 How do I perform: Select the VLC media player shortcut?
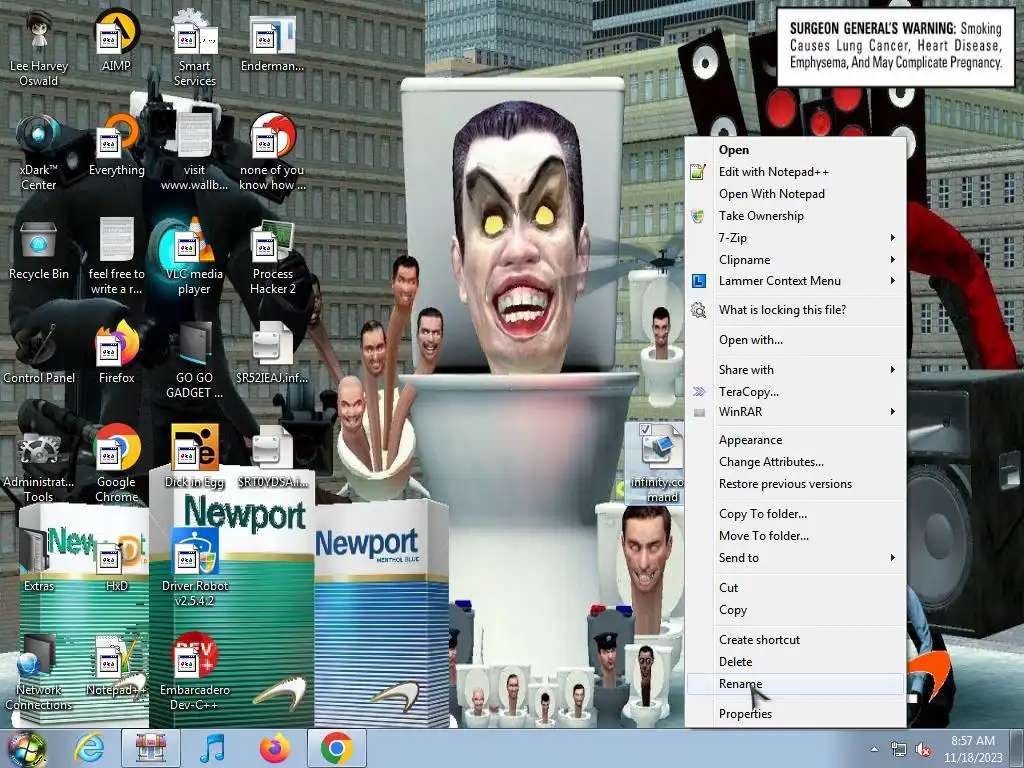(x=195, y=257)
